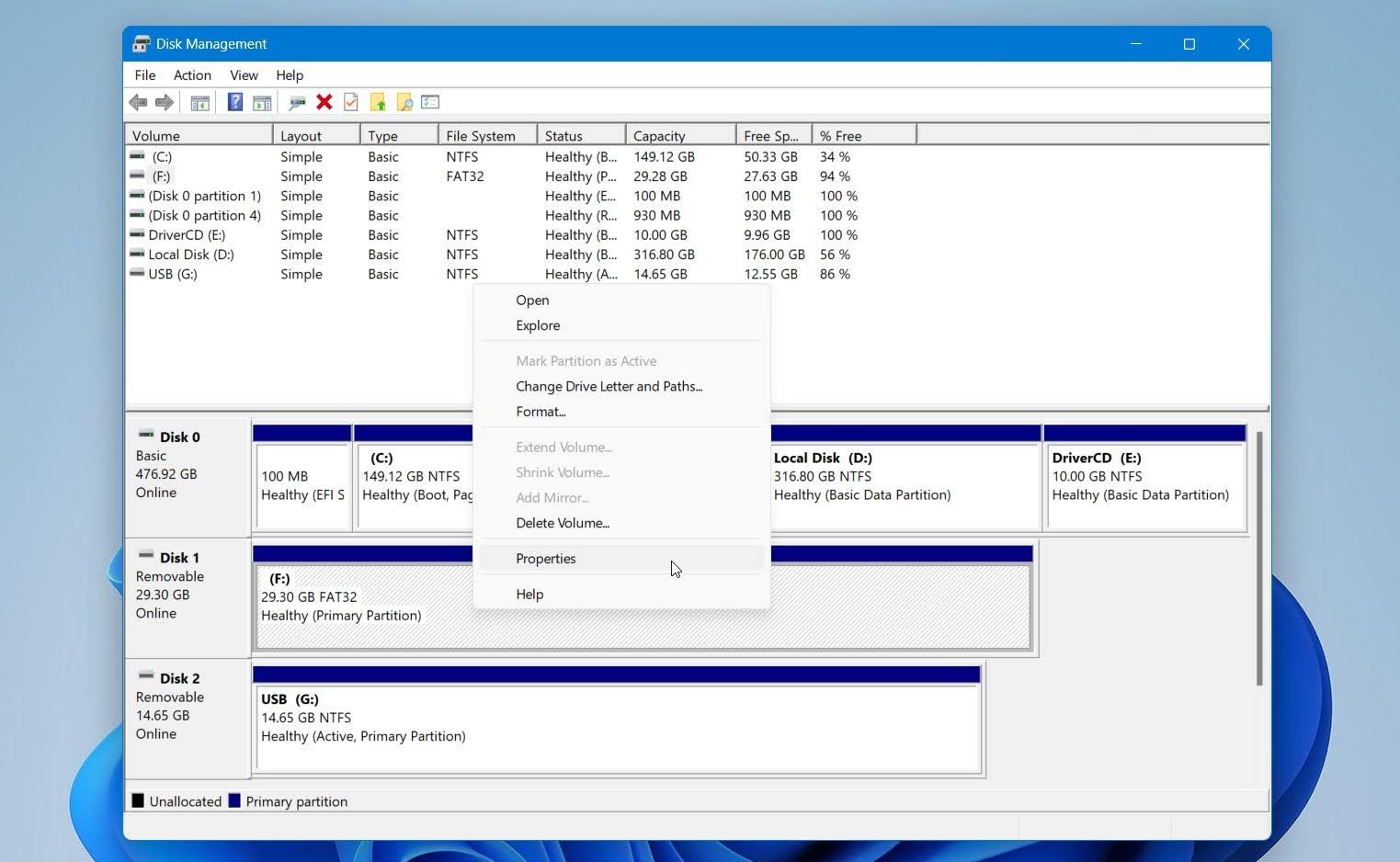Click the 86 % free cell
The width and height of the screenshot is (1400, 862).
point(835,274)
